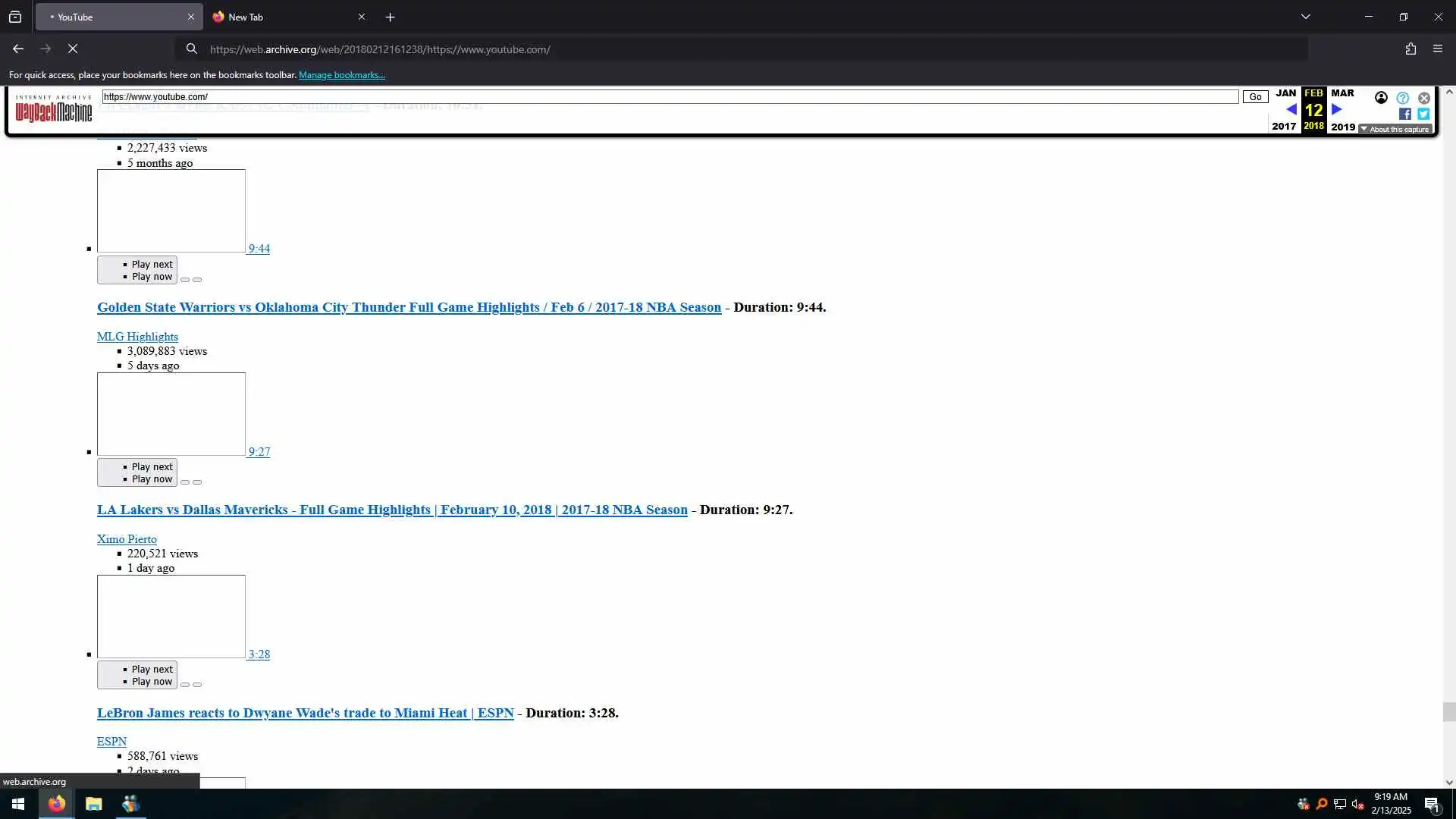Close the Wayback Machine toolbar
The height and width of the screenshot is (819, 1456).
(1424, 98)
